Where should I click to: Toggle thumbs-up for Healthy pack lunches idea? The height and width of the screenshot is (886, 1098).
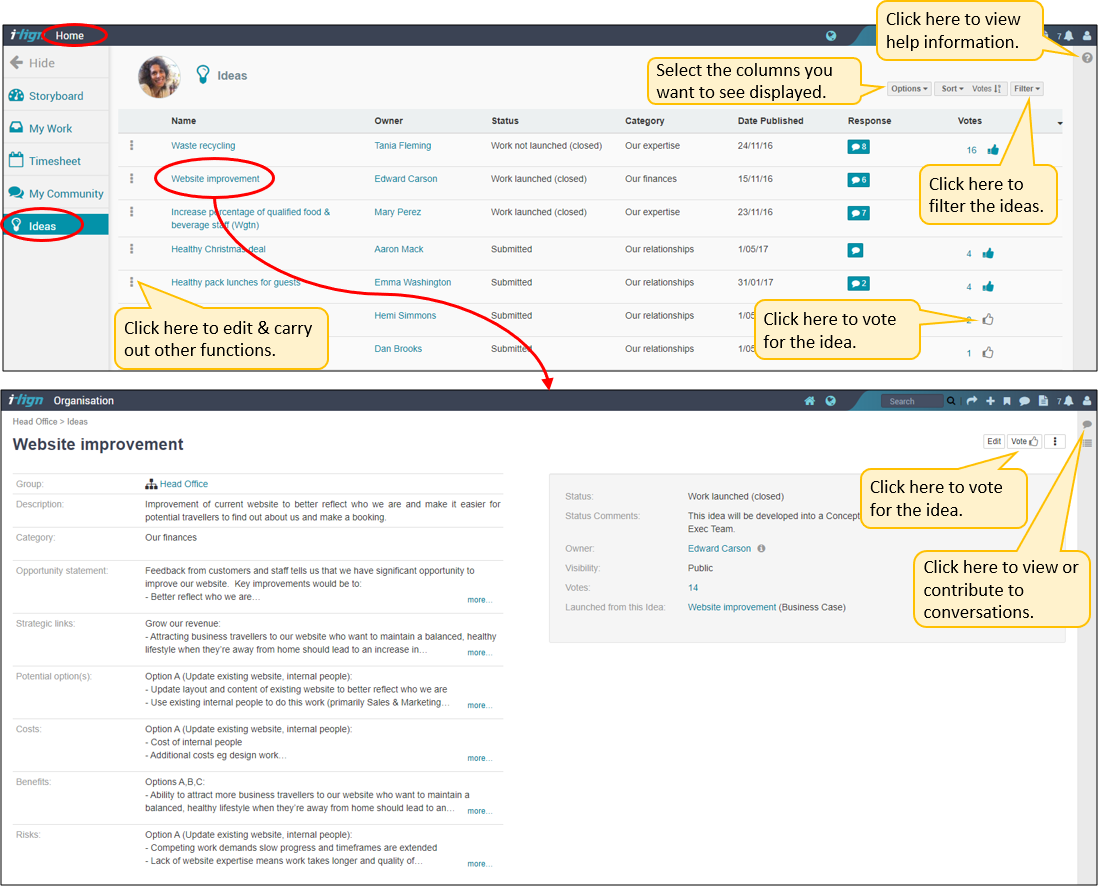[988, 287]
